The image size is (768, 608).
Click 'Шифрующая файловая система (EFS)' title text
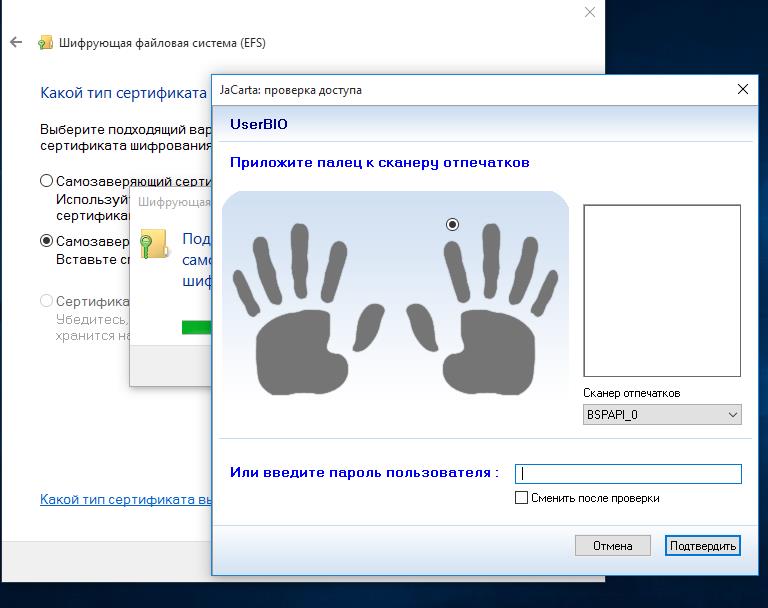[162, 43]
